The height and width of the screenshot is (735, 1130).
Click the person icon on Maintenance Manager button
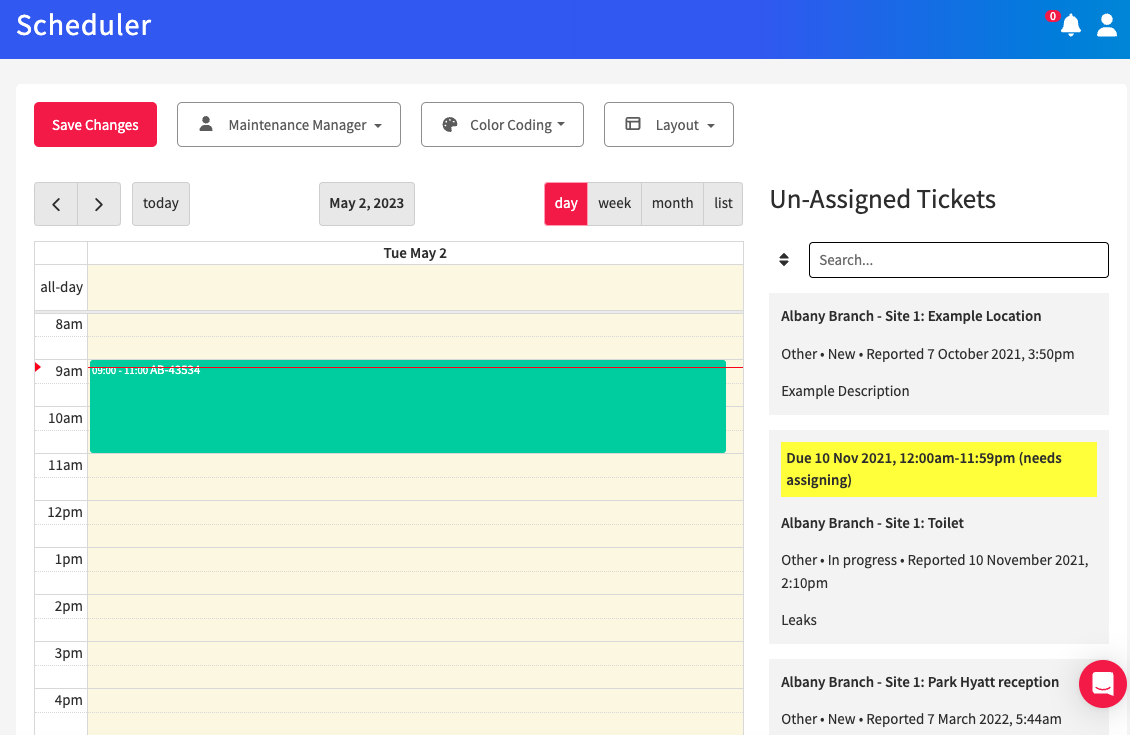pyautogui.click(x=207, y=124)
